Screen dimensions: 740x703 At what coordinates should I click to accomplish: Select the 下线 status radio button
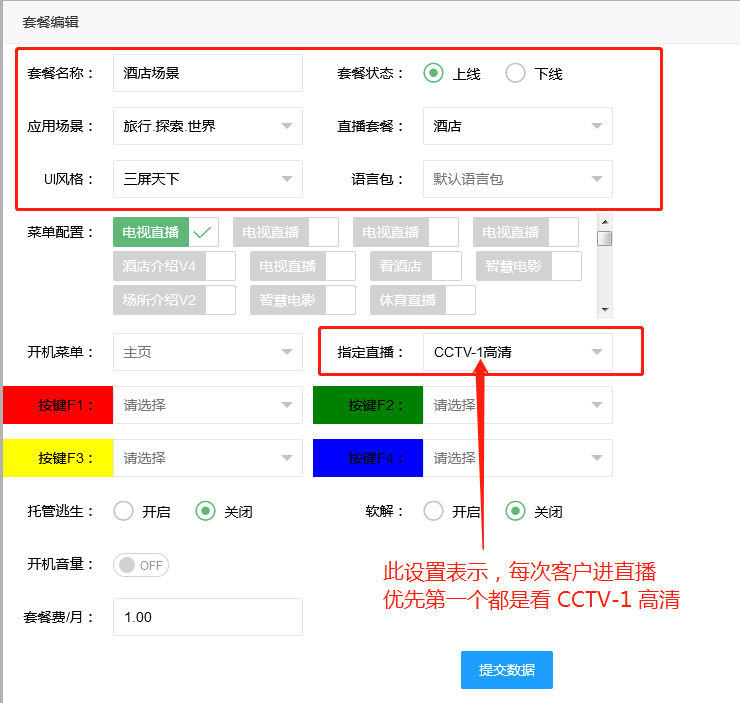tap(515, 73)
